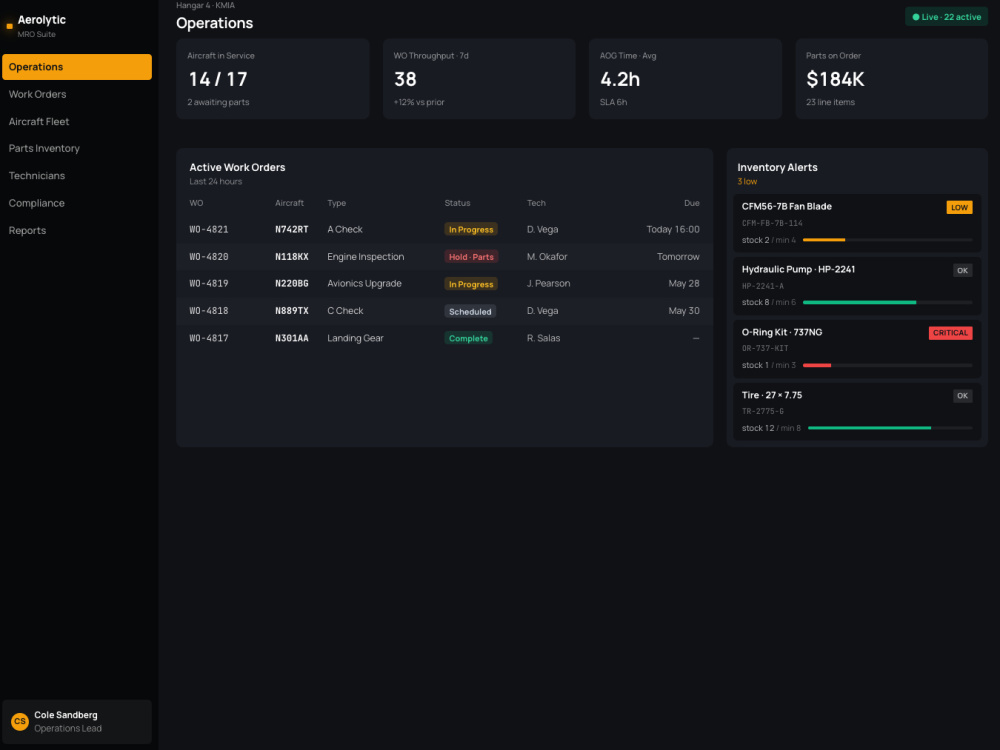Click part number OR-737-KIT

765,349
